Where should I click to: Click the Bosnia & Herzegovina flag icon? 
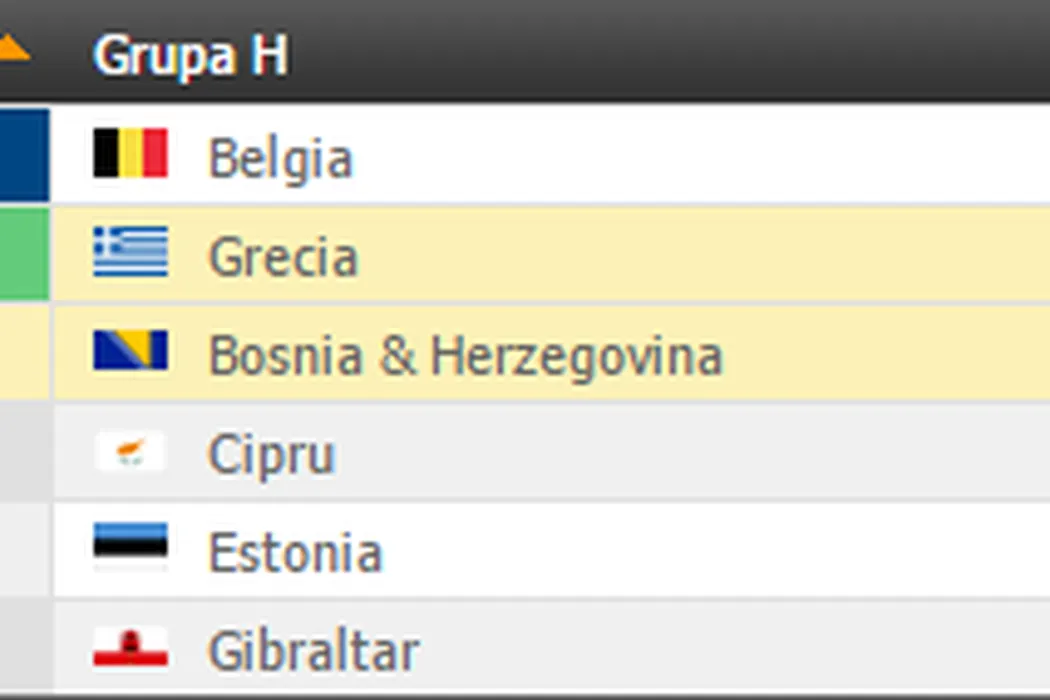130,352
